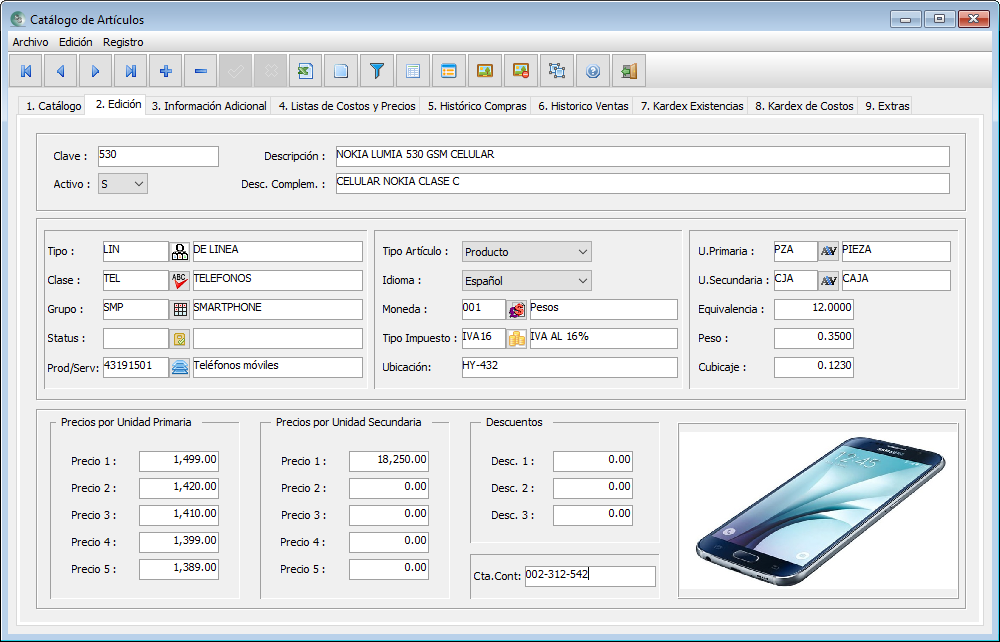Click the list view toolbar icon
This screenshot has width=1000, height=642.
(449, 71)
